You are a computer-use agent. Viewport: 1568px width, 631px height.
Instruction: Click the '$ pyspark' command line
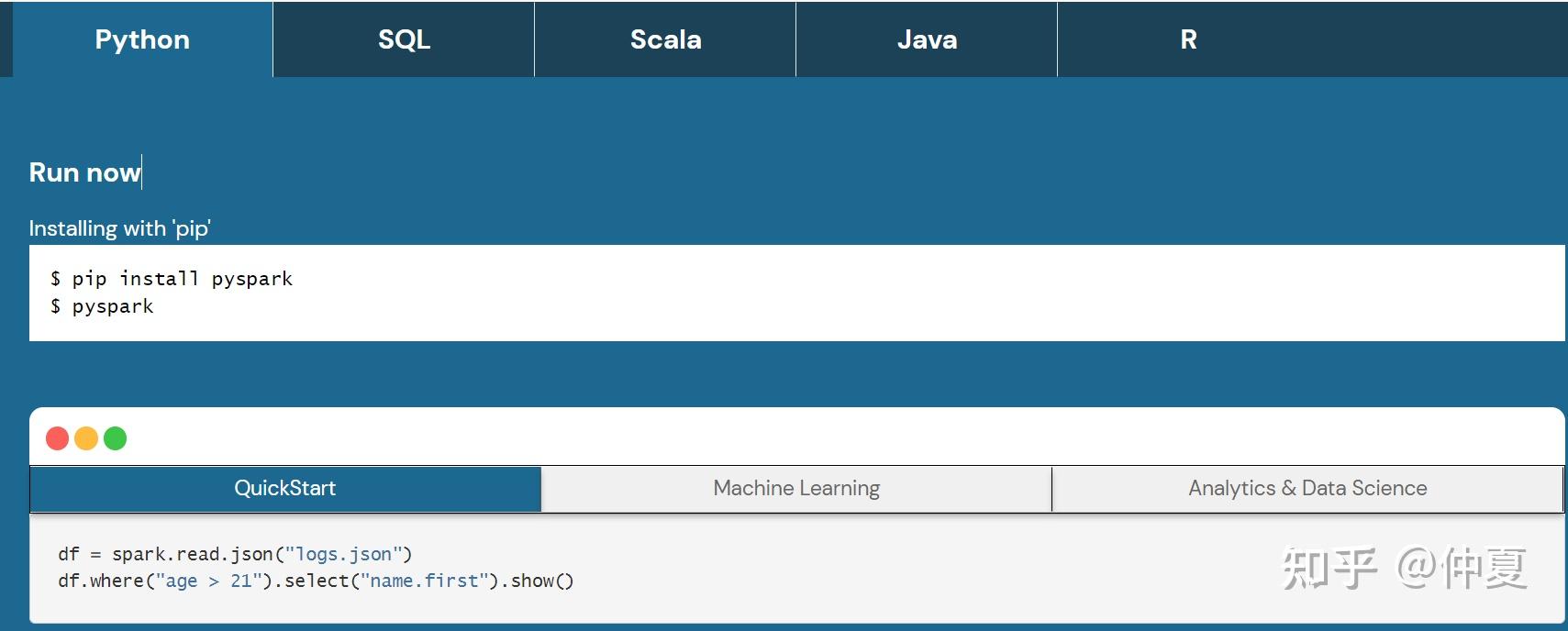(x=102, y=306)
